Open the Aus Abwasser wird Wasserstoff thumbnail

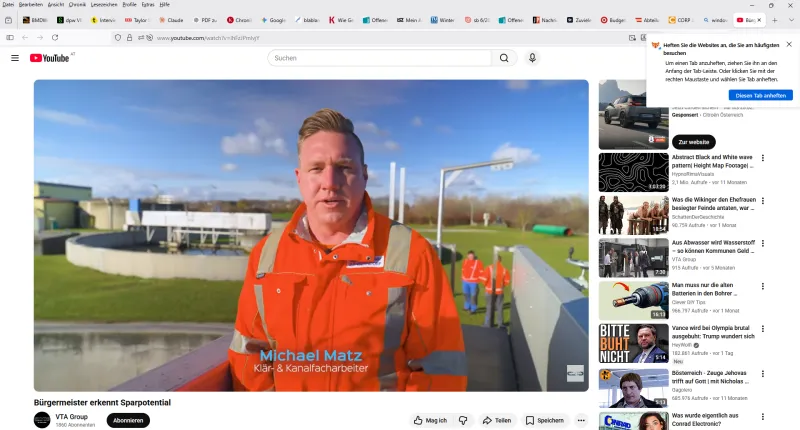click(x=634, y=257)
